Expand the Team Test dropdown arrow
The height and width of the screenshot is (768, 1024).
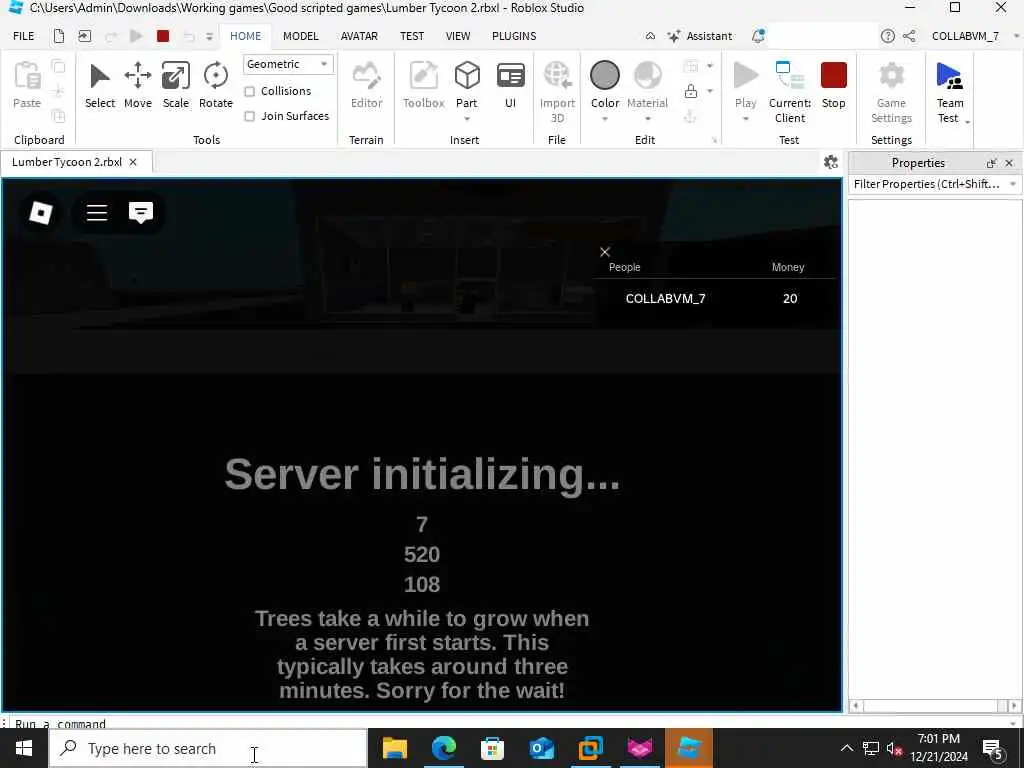(x=967, y=121)
